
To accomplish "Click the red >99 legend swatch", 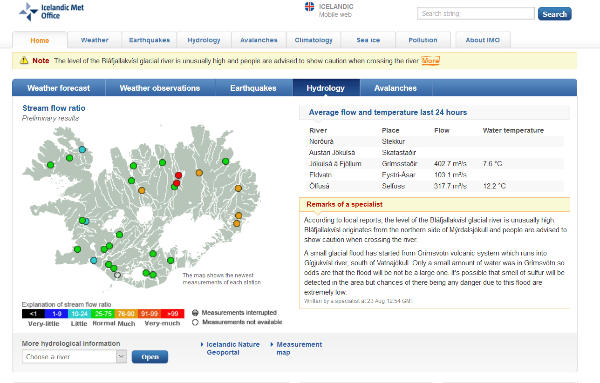I will coord(173,314).
